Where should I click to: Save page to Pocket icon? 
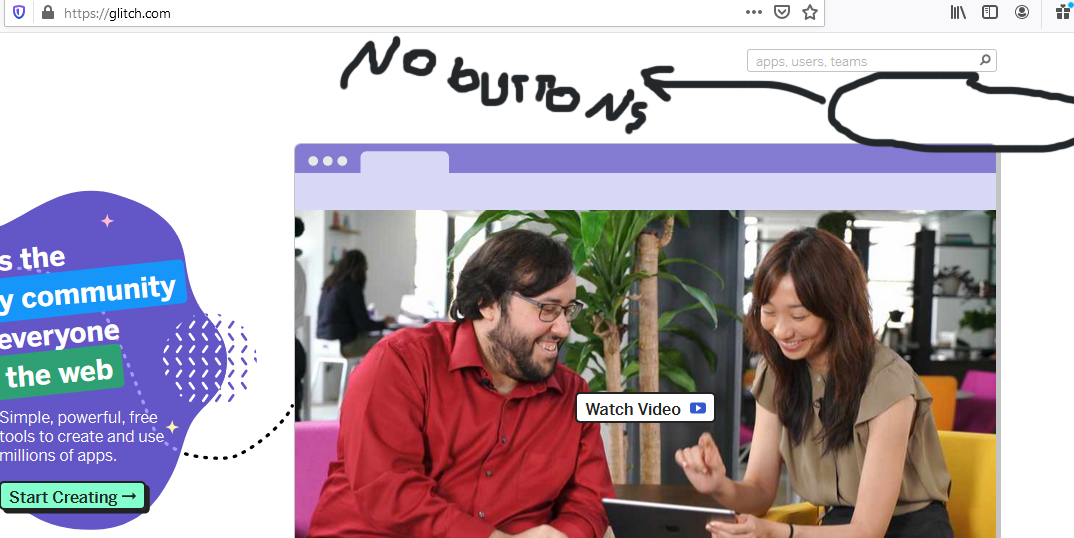pyautogui.click(x=782, y=12)
